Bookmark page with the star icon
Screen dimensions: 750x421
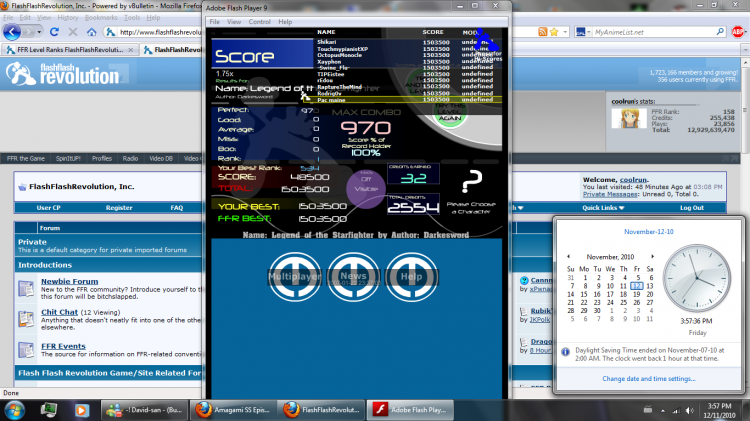[x=554, y=32]
